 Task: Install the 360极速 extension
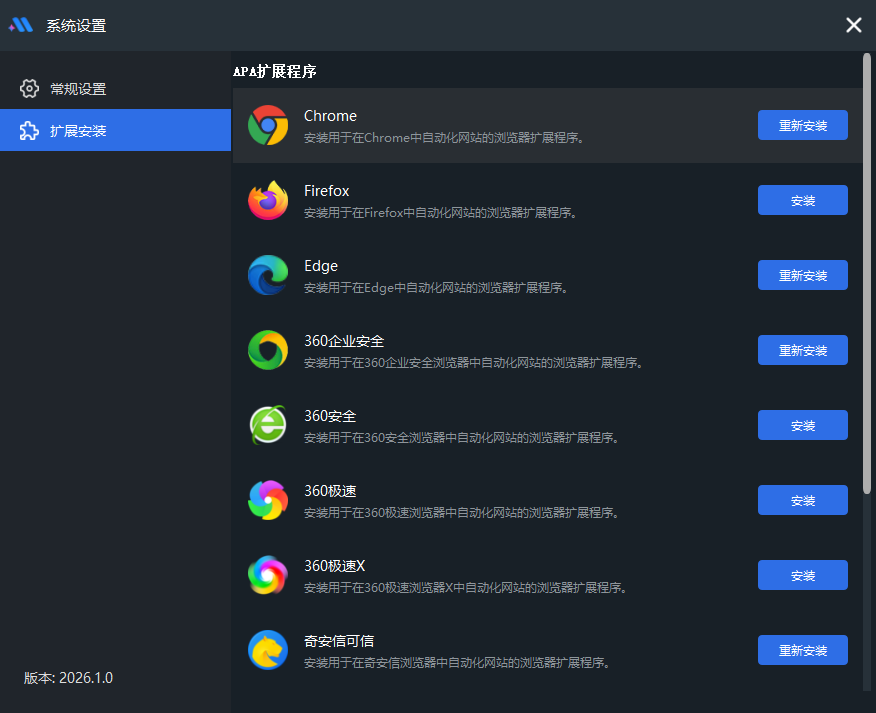coord(803,500)
